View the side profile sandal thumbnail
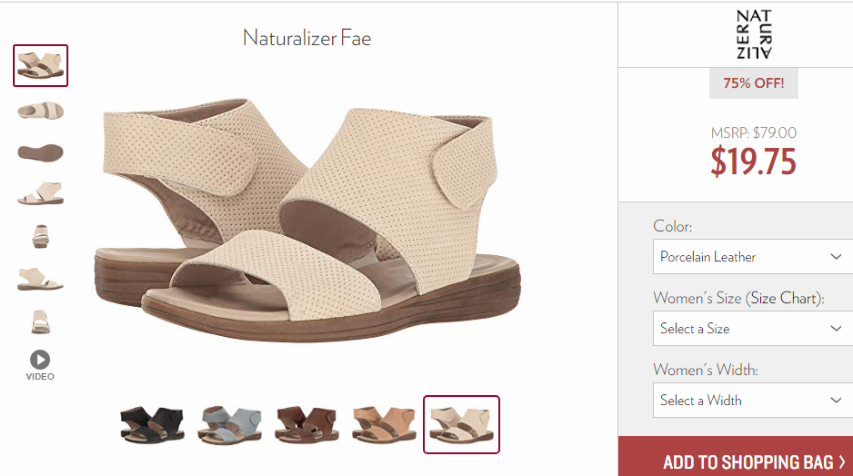 [x=40, y=194]
